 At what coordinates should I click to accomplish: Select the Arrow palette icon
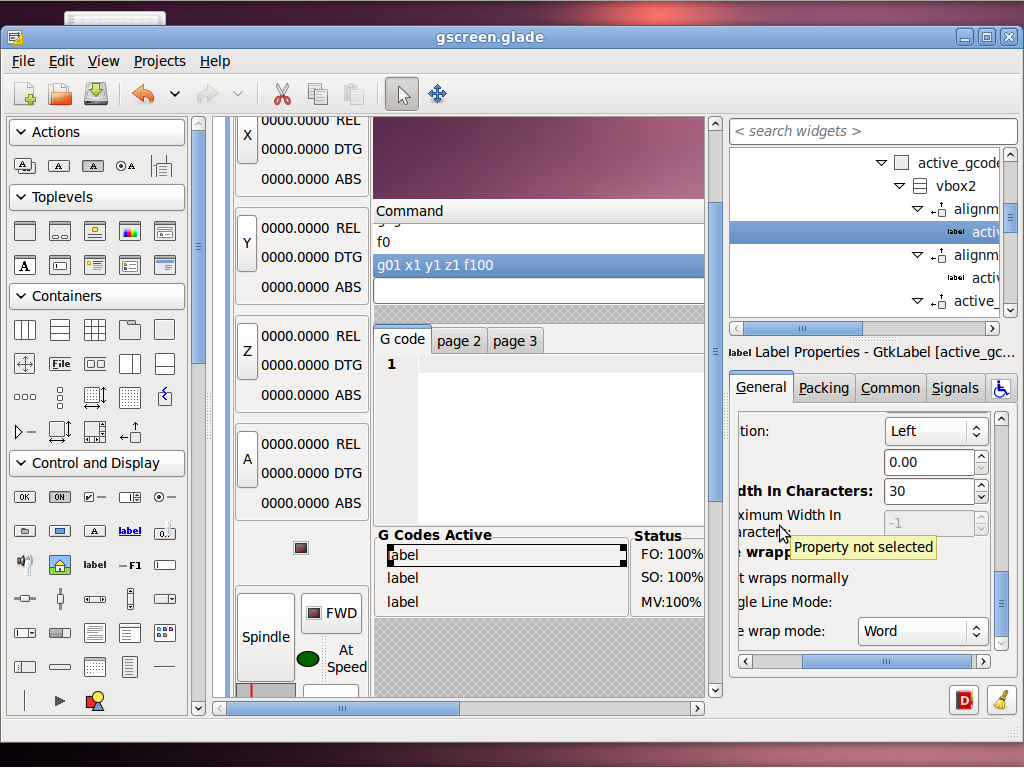point(60,701)
